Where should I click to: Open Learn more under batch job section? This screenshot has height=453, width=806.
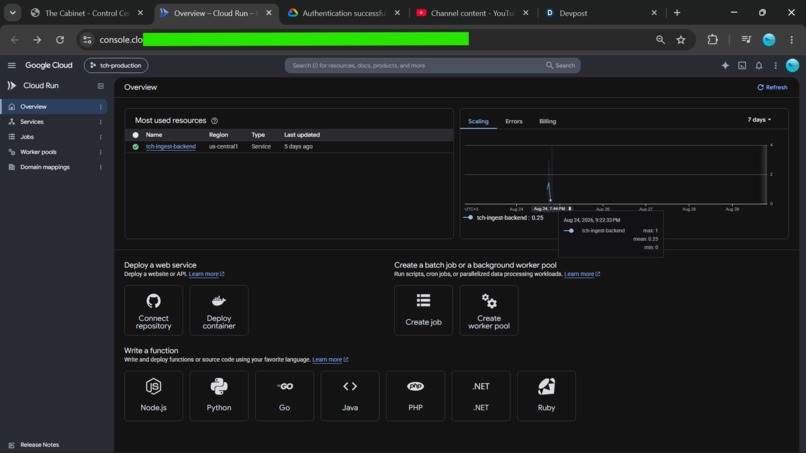click(582, 274)
